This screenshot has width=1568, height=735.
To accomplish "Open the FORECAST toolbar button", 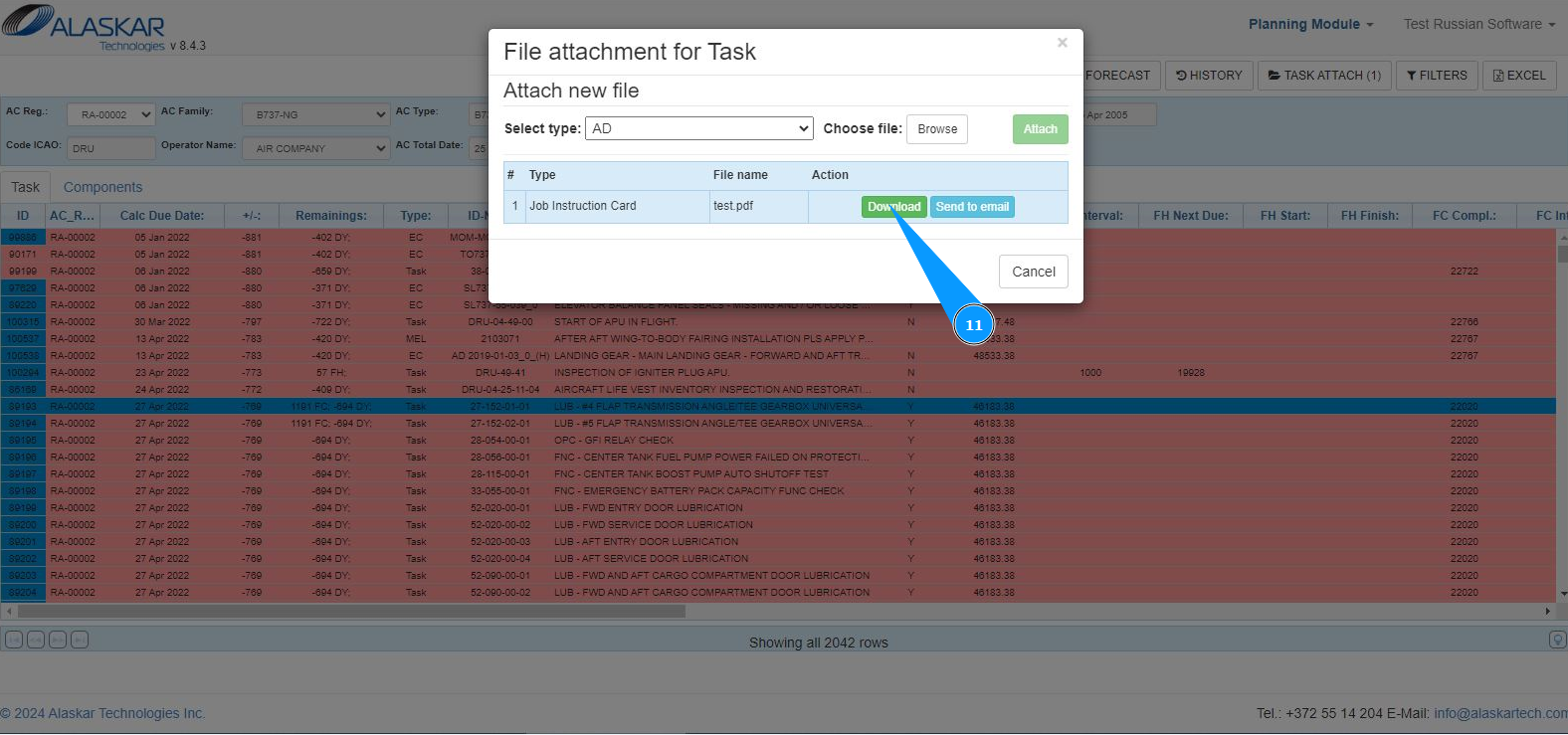I will [x=1117, y=75].
